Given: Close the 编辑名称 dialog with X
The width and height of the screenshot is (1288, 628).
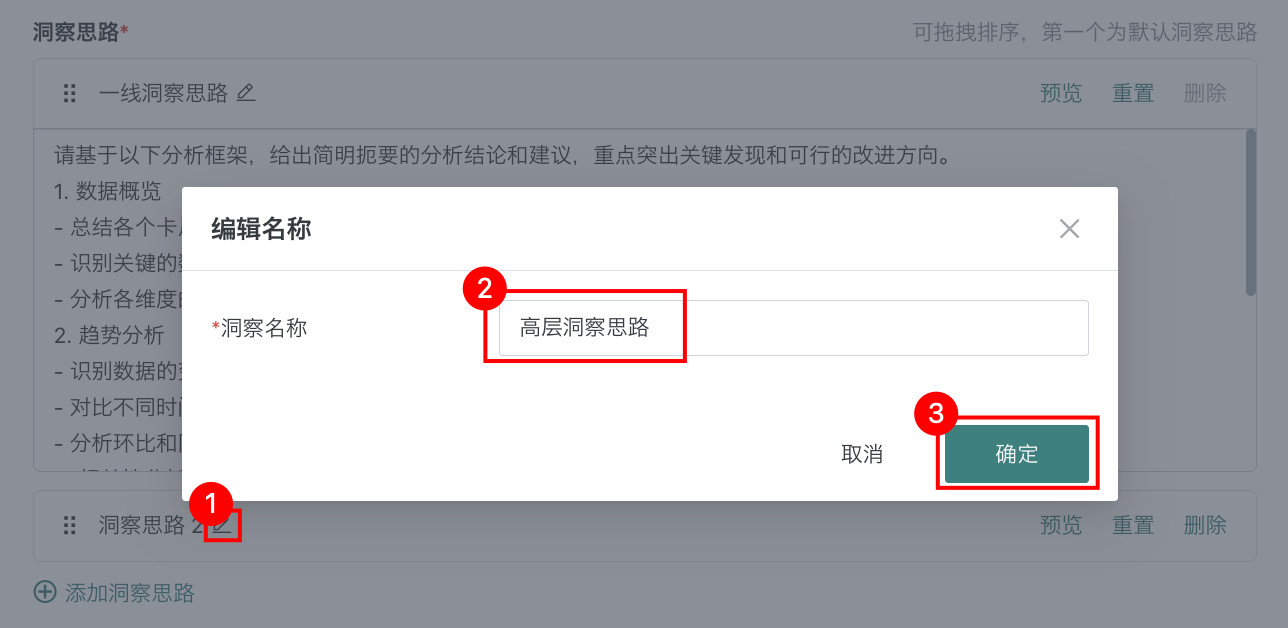Looking at the screenshot, I should pyautogui.click(x=1069, y=229).
